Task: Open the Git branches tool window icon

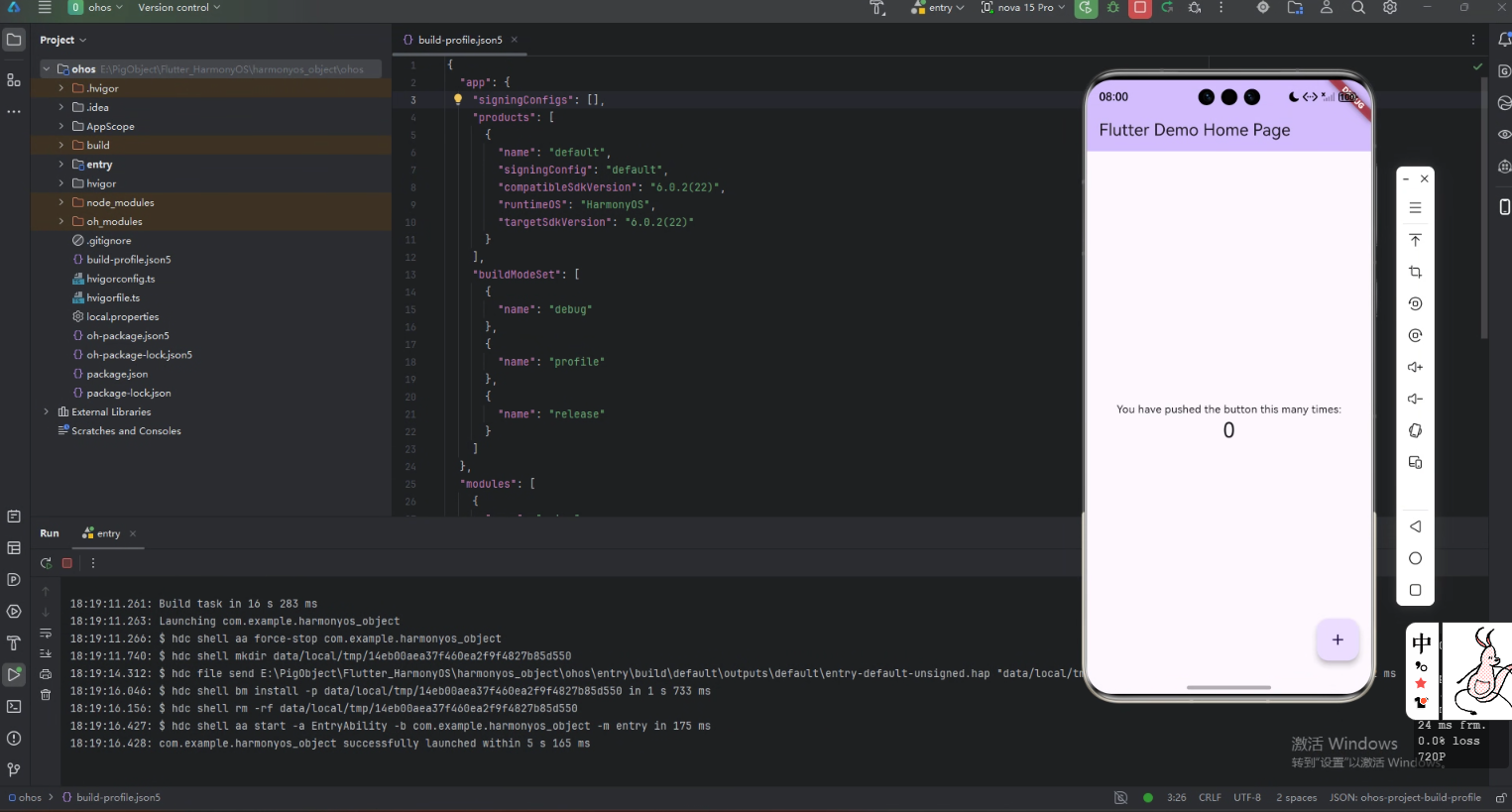Action: click(x=14, y=770)
